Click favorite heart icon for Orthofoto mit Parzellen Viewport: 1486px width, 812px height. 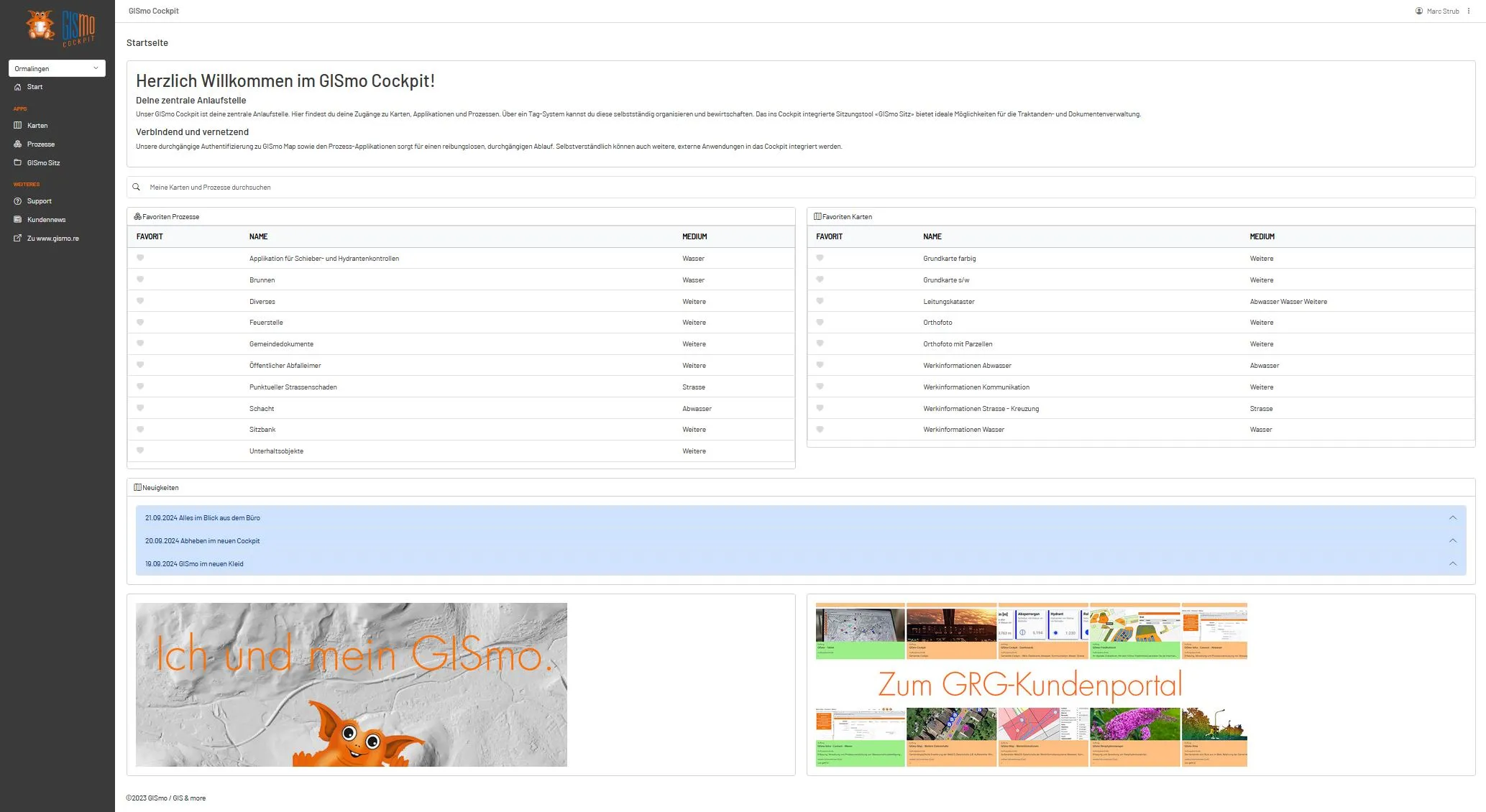[x=820, y=343]
